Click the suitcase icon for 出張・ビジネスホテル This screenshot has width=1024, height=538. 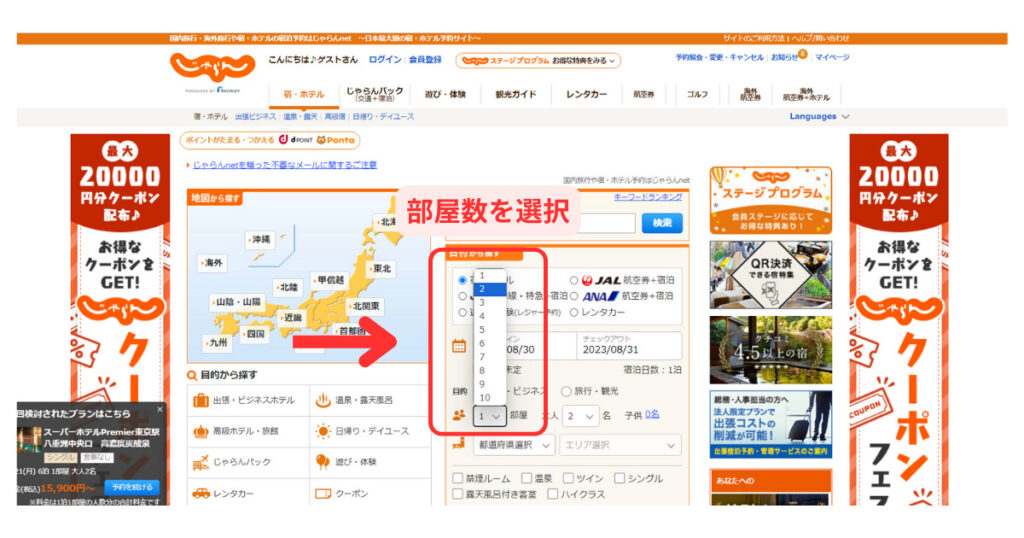click(200, 400)
